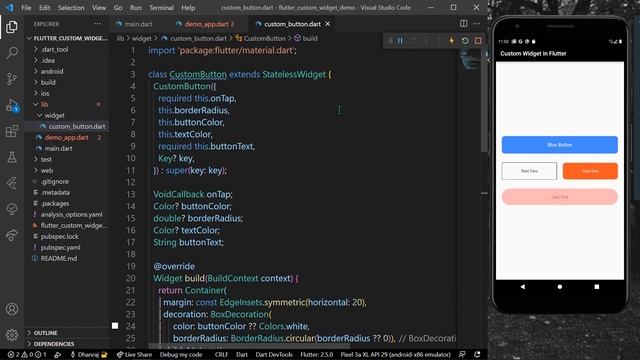Open the Explorer view in activity bar
The image size is (640, 360).
(12, 27)
